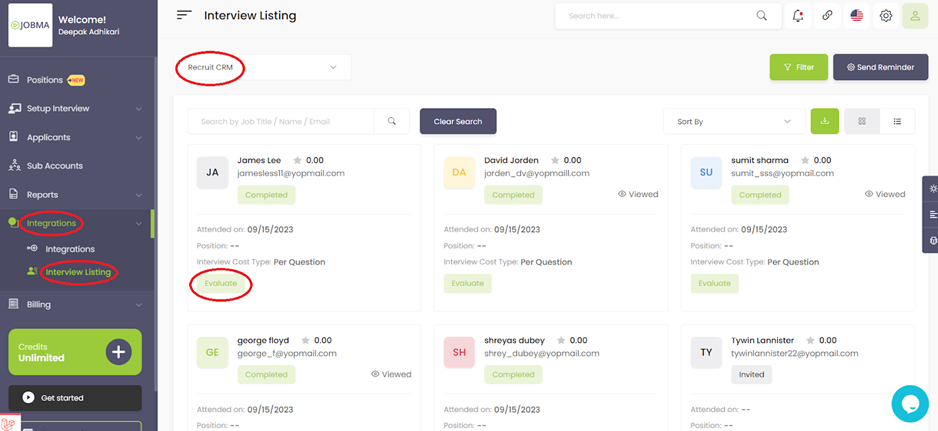Click the search icon beside job title field
The width and height of the screenshot is (938, 431).
[x=392, y=121]
